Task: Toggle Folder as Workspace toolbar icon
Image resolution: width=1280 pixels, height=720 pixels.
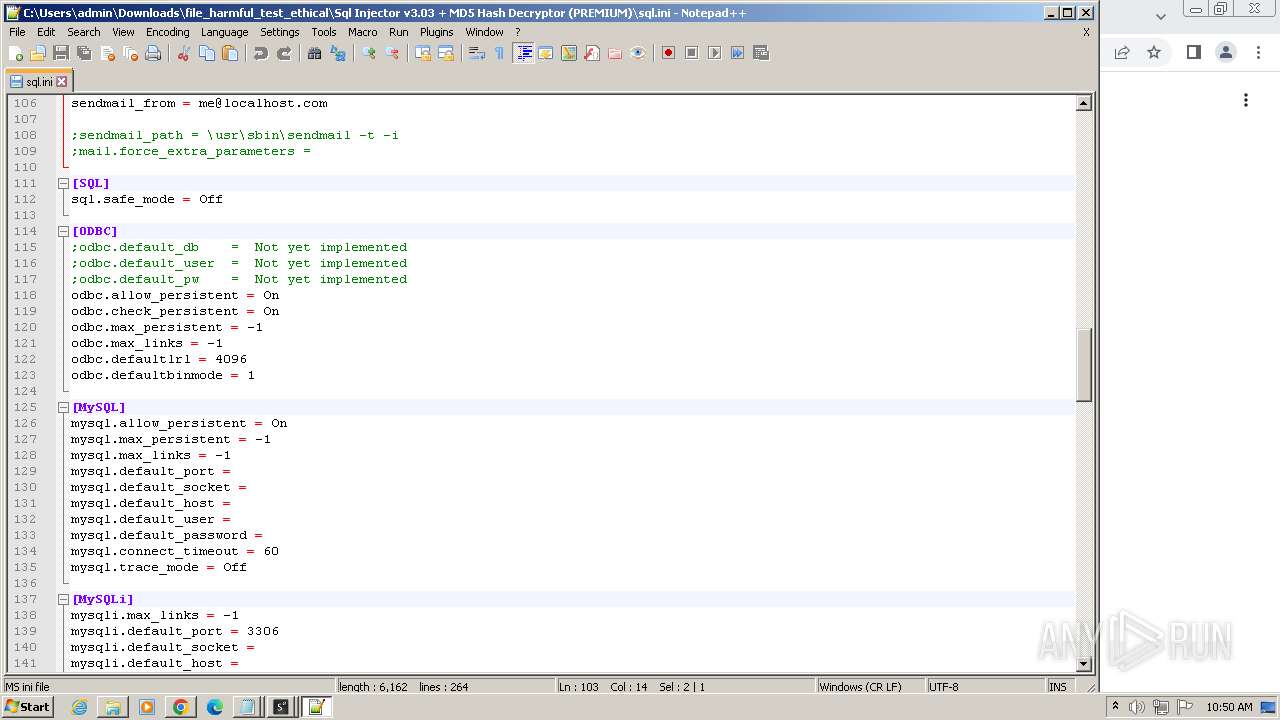Action: (615, 53)
